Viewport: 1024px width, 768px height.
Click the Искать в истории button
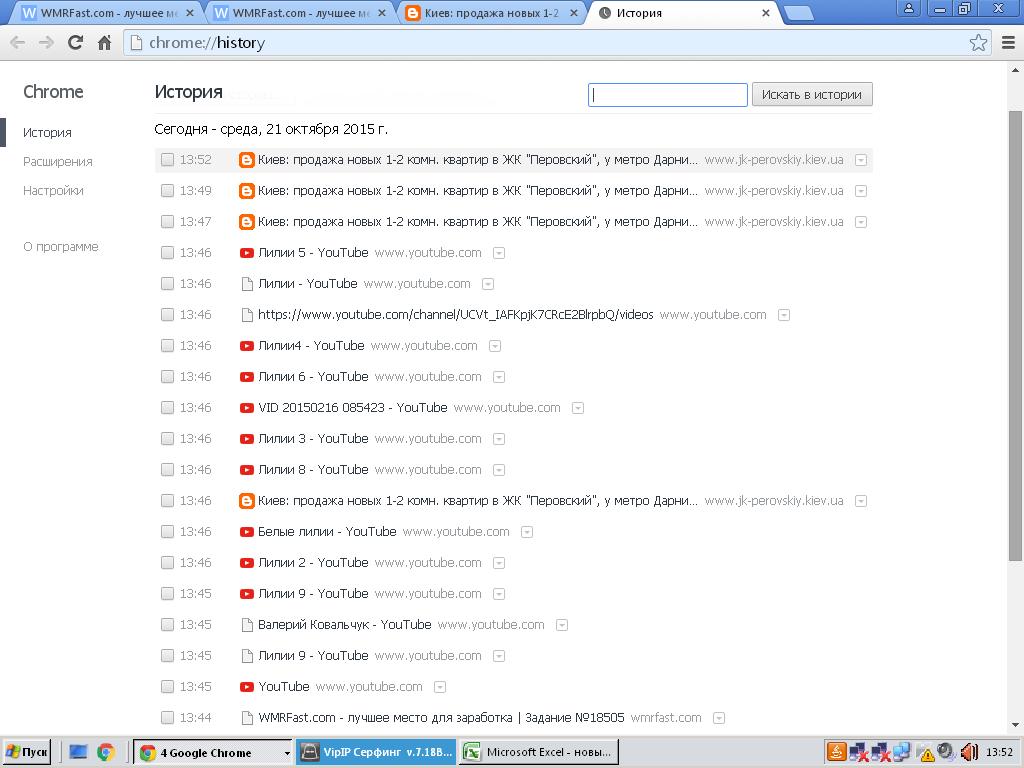click(x=812, y=95)
